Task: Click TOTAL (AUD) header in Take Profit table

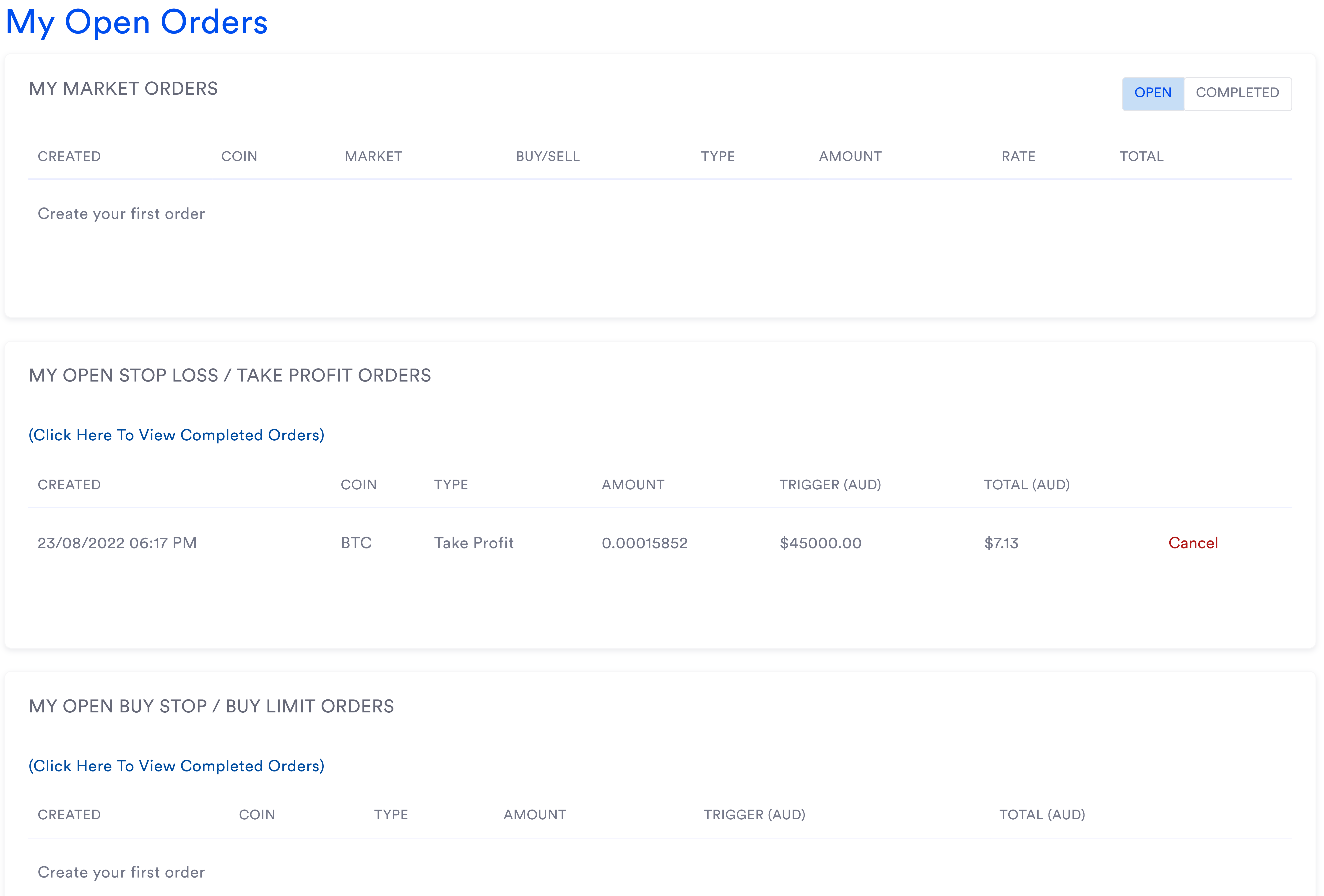Action: pos(1027,485)
